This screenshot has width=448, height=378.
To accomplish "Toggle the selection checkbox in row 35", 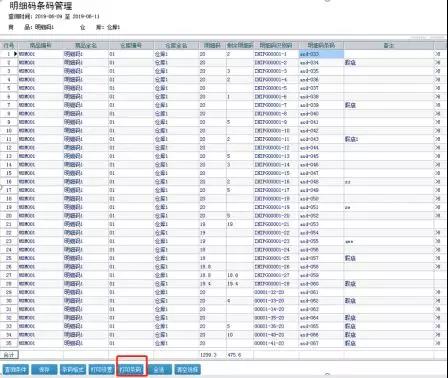I will click(x=438, y=343).
